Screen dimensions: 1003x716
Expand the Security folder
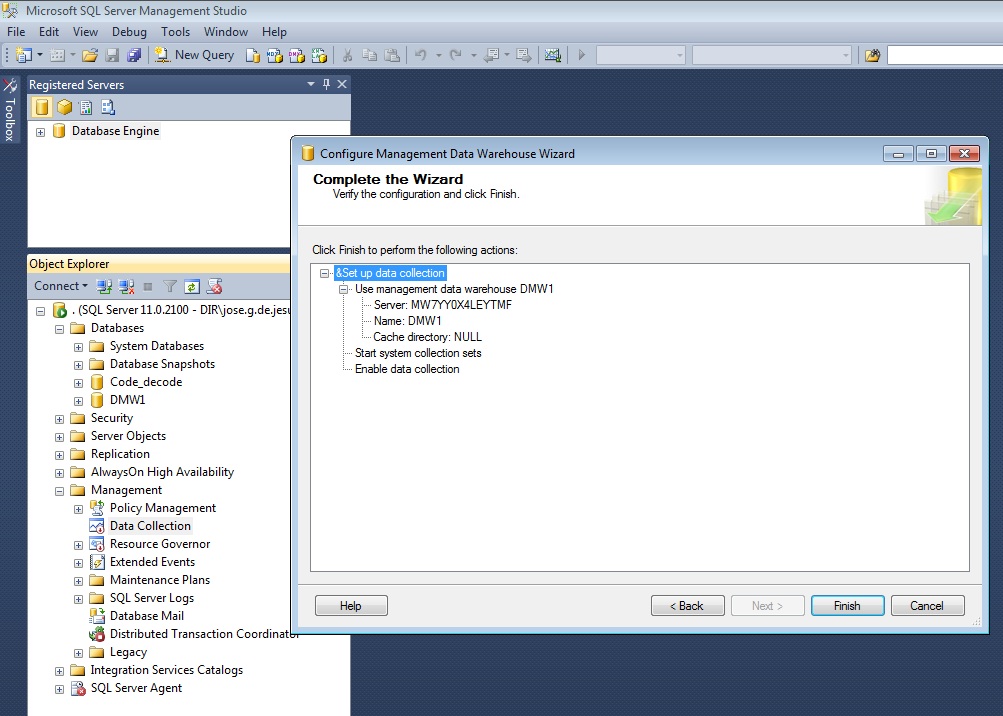(x=59, y=419)
